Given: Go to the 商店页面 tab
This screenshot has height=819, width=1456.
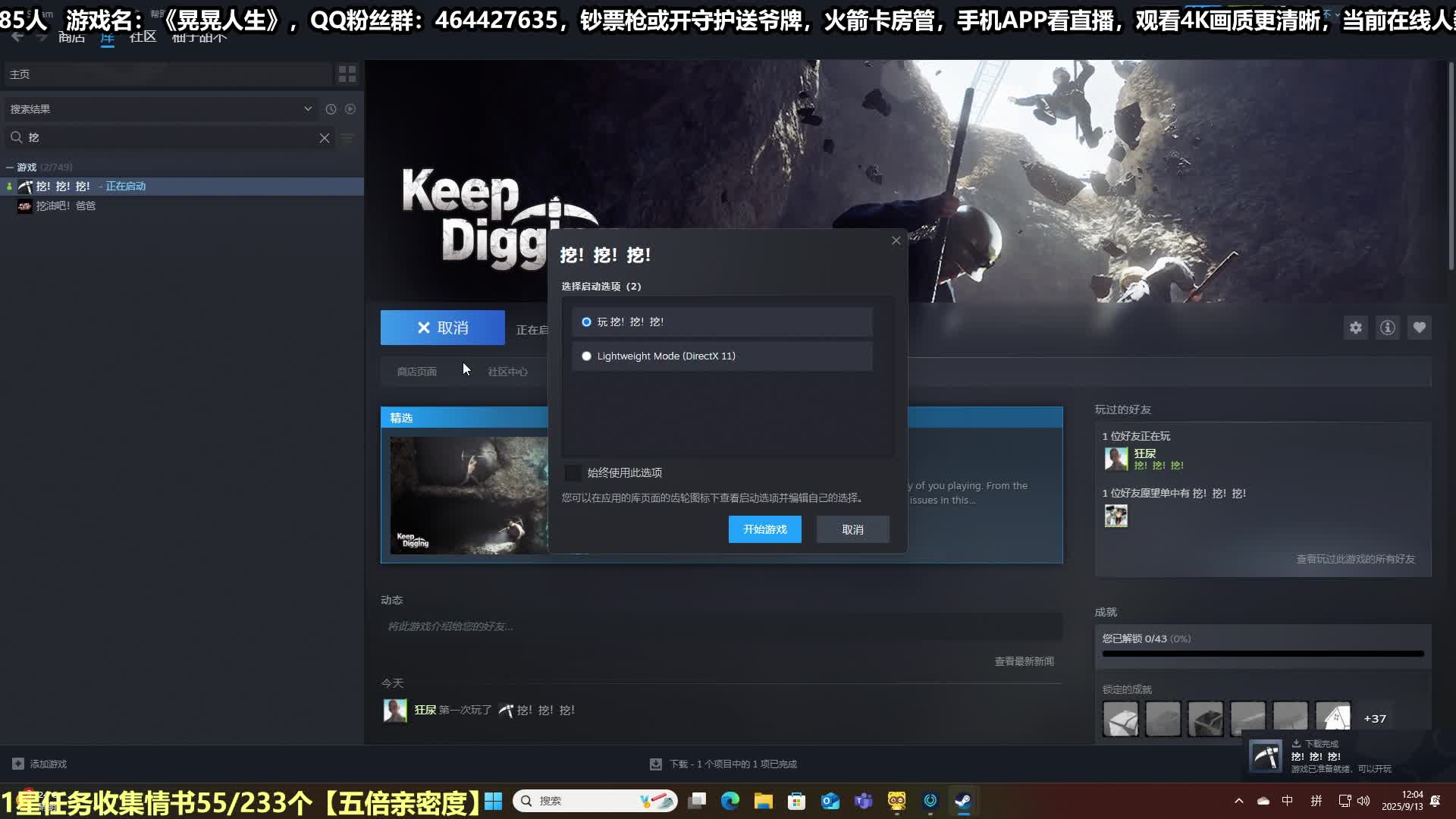Looking at the screenshot, I should tap(417, 372).
